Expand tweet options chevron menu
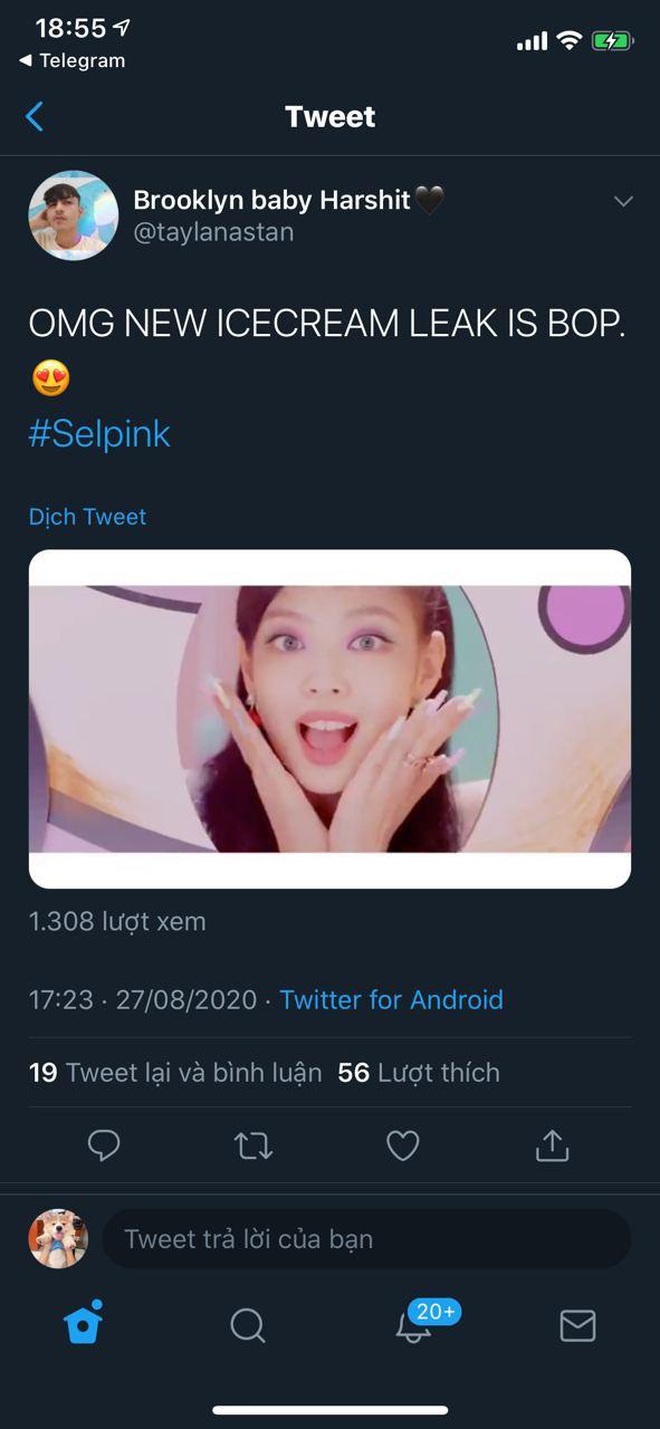660x1429 pixels. (x=623, y=202)
